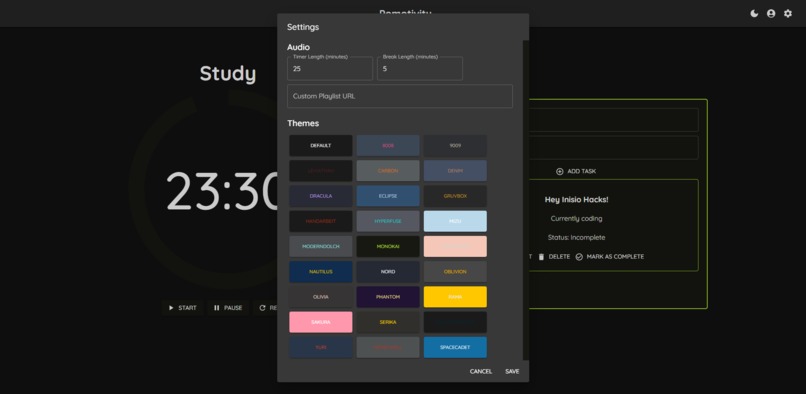Cancel the Settings dialog
Image resolution: width=806 pixels, height=394 pixels.
coord(481,371)
